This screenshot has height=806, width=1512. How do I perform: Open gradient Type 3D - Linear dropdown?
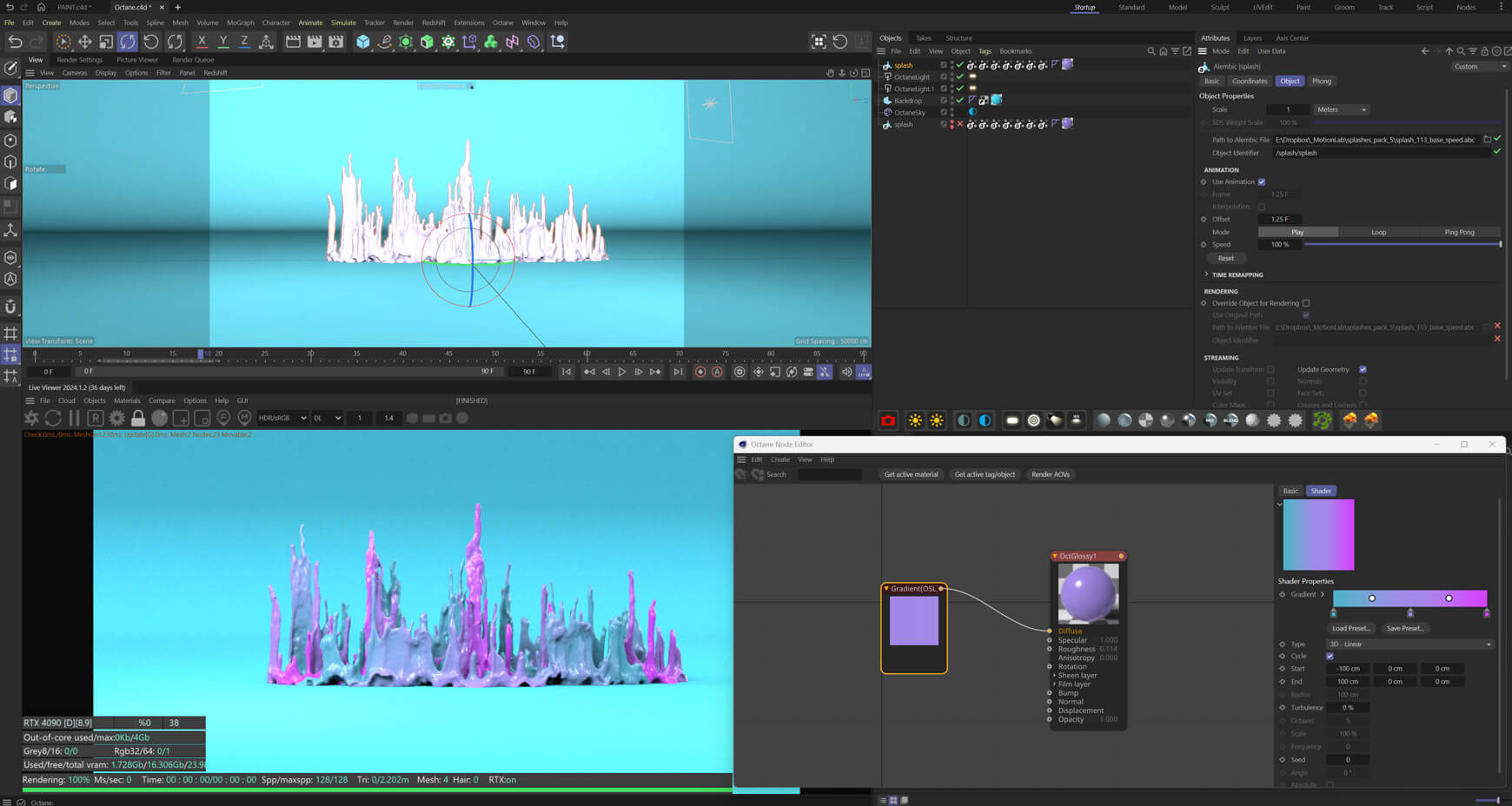pyautogui.click(x=1409, y=644)
